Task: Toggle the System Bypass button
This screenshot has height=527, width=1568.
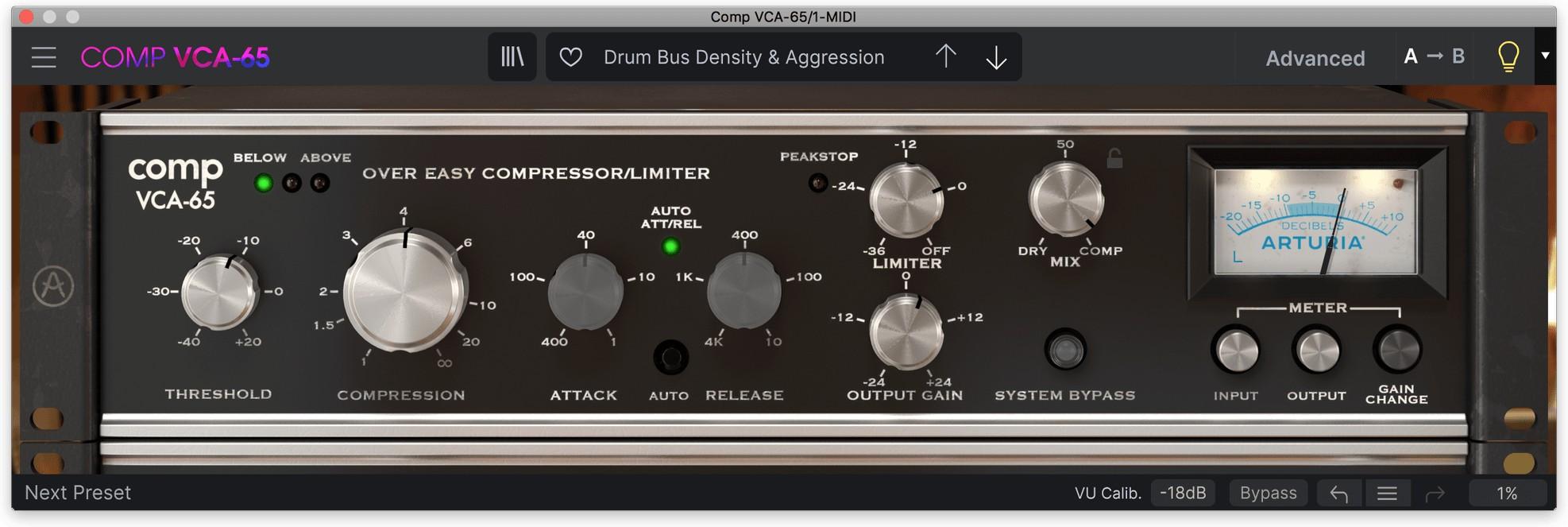Action: pos(1065,350)
